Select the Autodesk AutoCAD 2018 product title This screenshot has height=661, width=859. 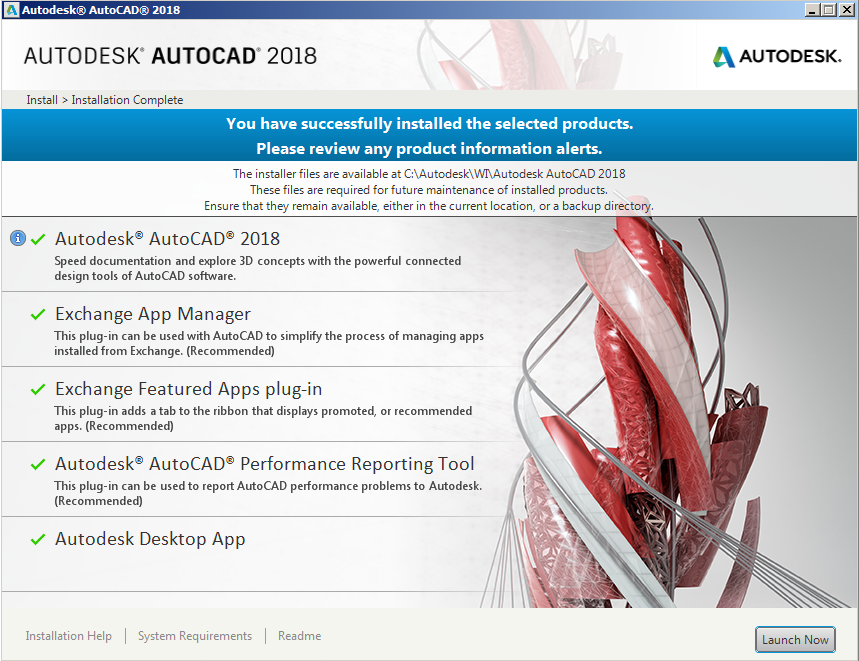coord(168,239)
